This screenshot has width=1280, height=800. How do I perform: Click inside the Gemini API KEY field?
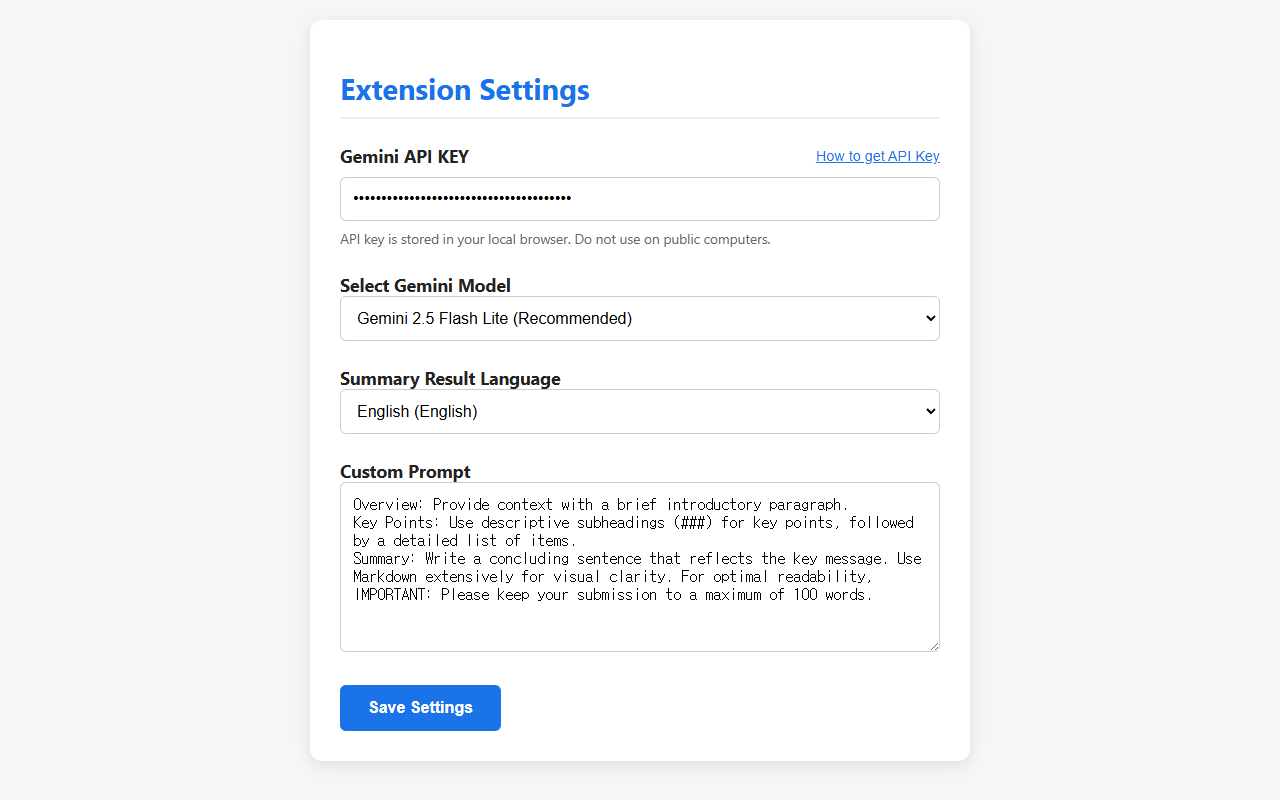tap(639, 198)
